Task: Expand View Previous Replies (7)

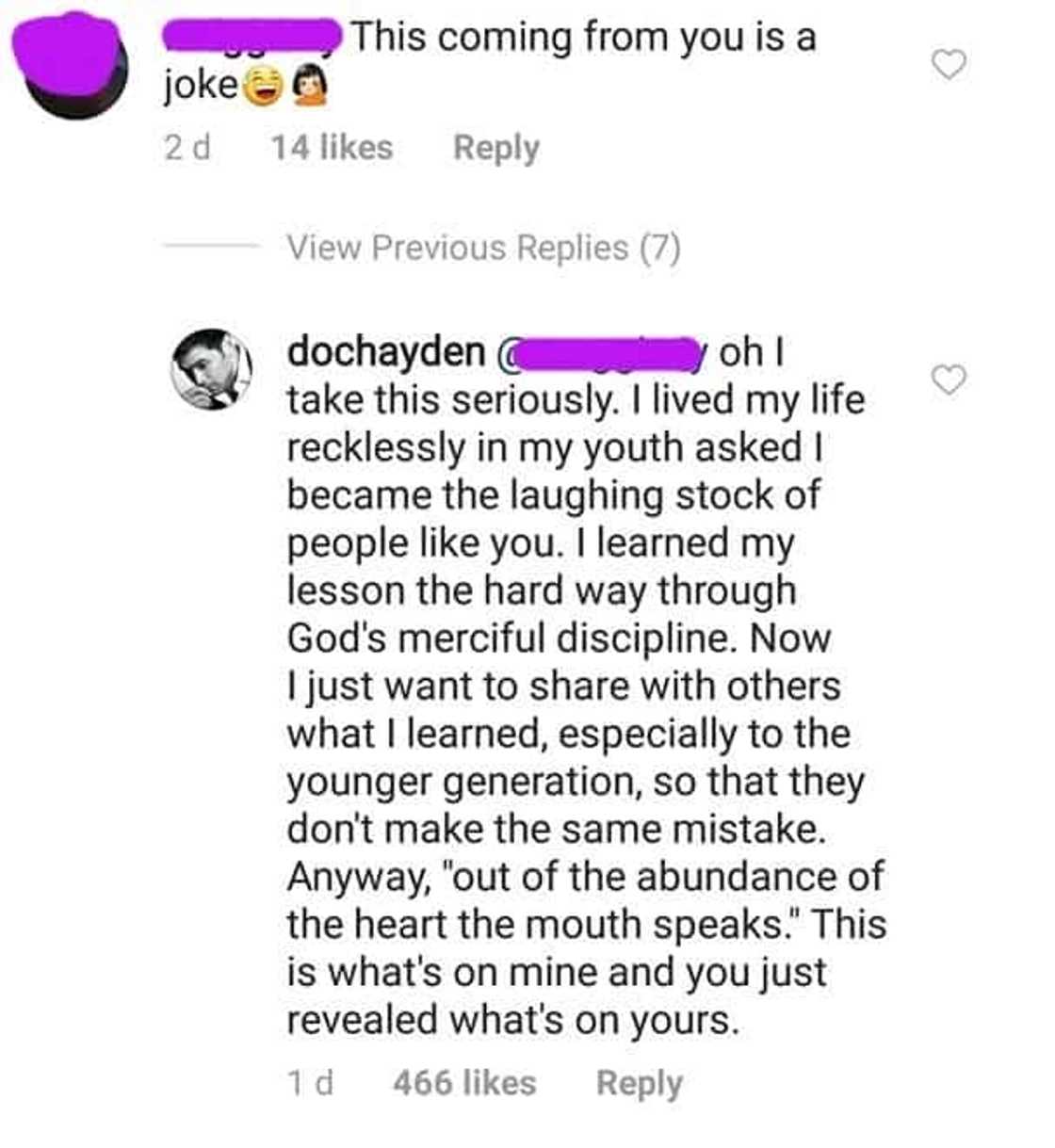Action: (483, 248)
